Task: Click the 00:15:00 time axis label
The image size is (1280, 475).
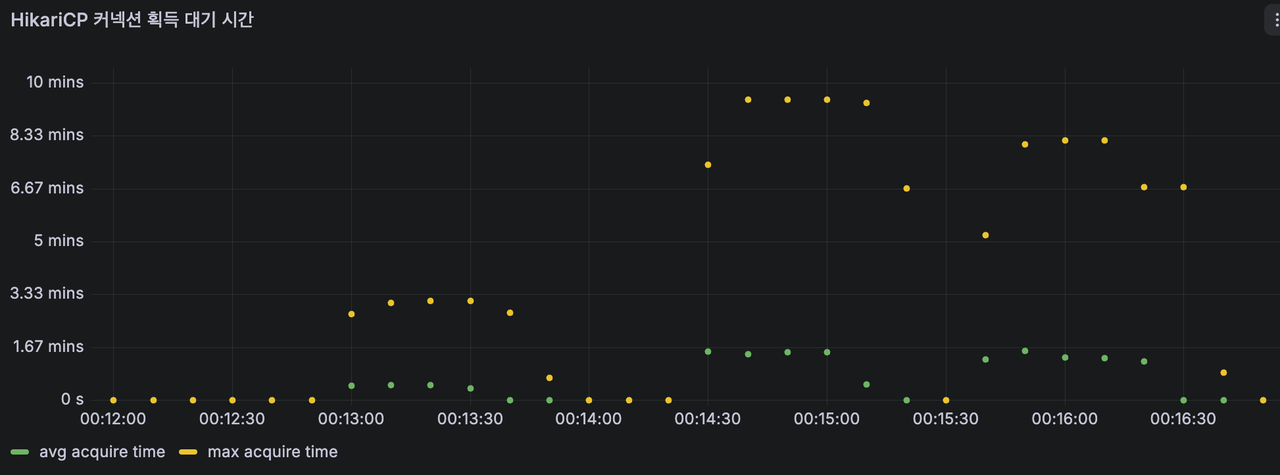Action: click(827, 419)
